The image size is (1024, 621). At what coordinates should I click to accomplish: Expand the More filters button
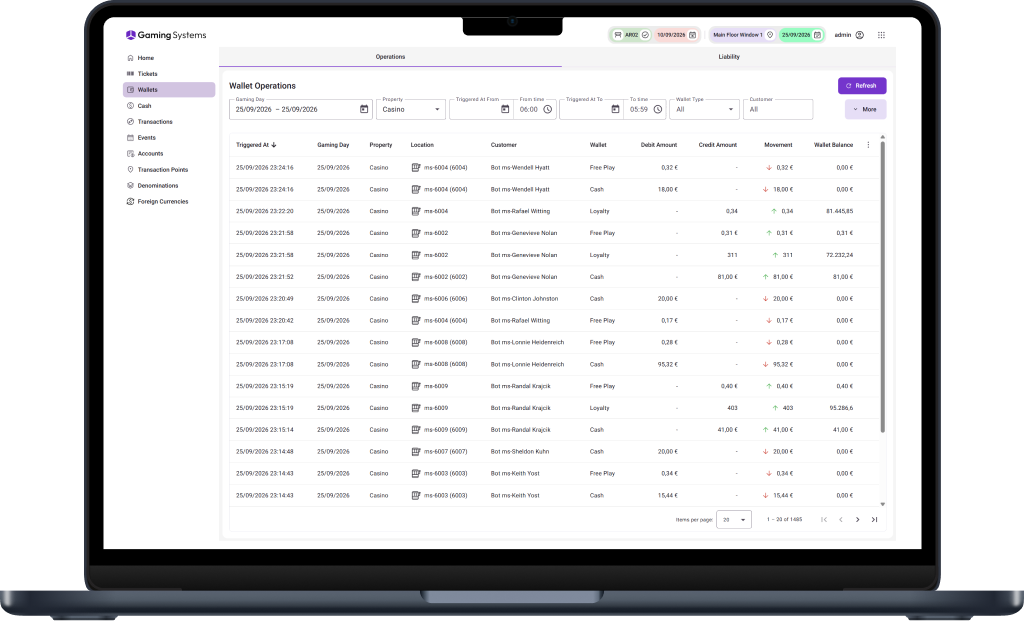click(865, 109)
